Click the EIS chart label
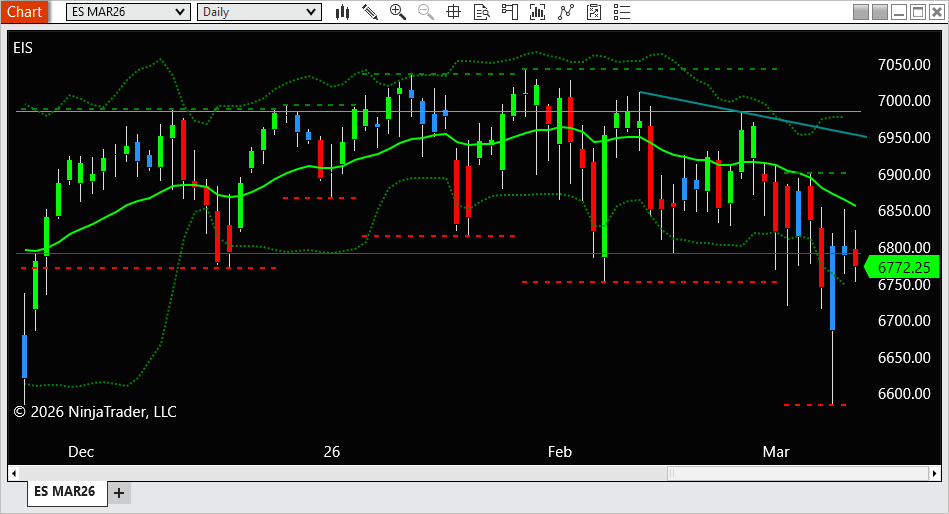949x514 pixels. pyautogui.click(x=23, y=48)
